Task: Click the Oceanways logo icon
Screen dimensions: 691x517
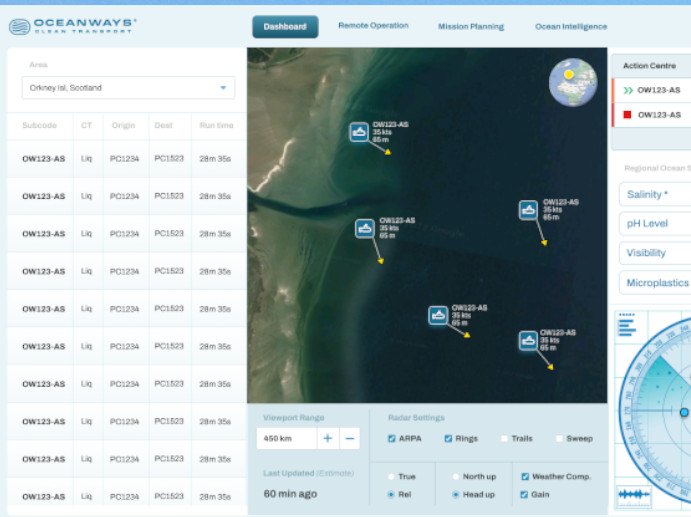Action: (19, 26)
